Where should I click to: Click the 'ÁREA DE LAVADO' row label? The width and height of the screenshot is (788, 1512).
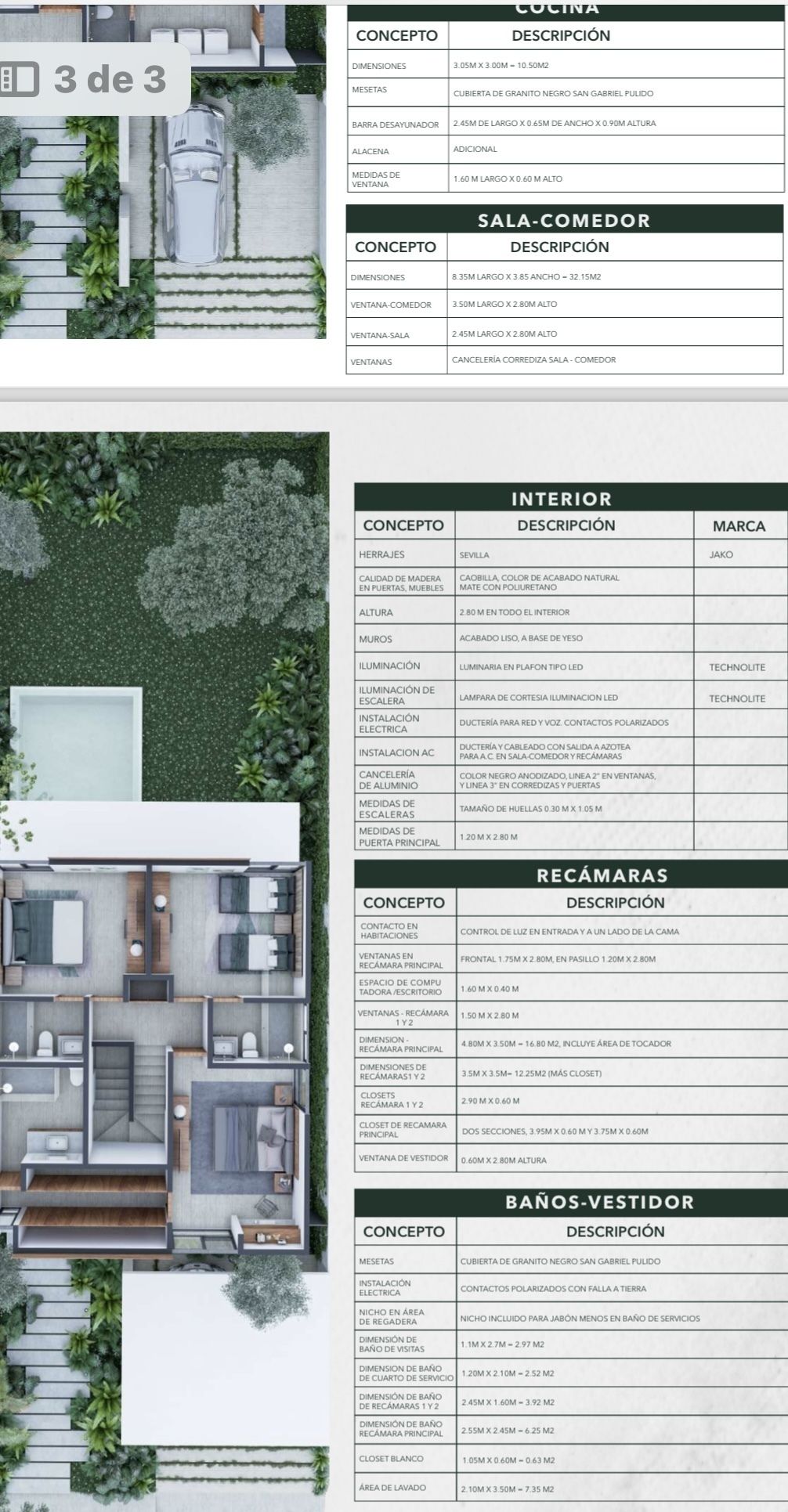[392, 1487]
